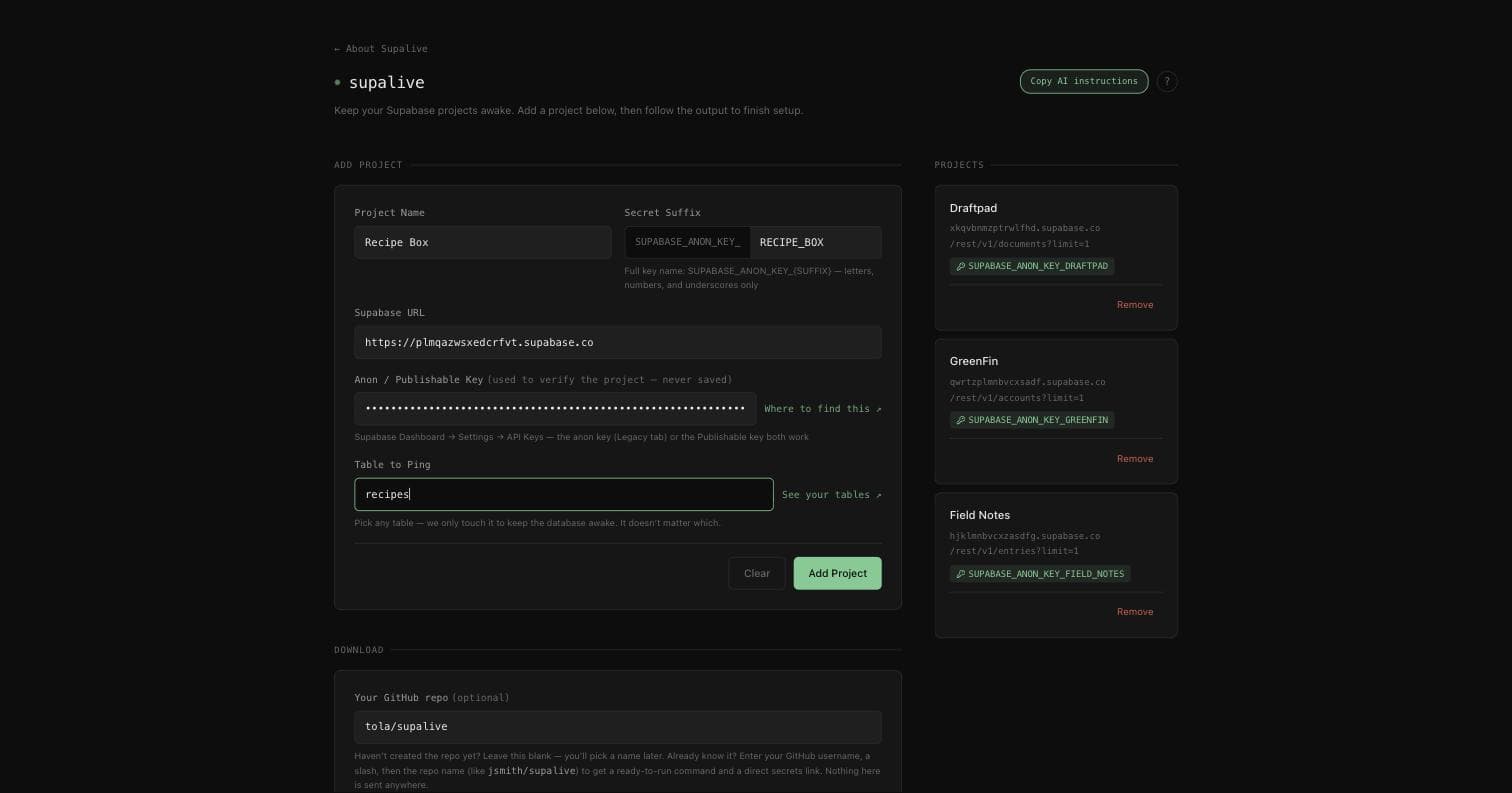Click the Add Project button
The height and width of the screenshot is (793, 1512).
tap(837, 573)
